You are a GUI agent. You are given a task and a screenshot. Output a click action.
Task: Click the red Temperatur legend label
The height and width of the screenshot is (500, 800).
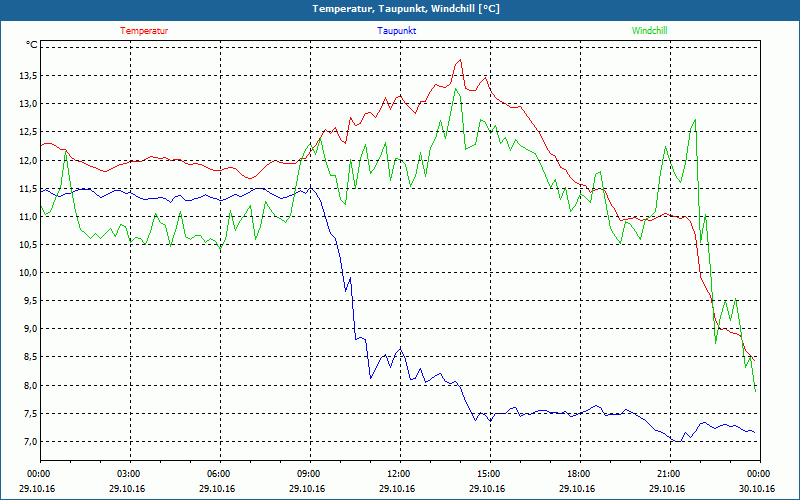(144, 31)
